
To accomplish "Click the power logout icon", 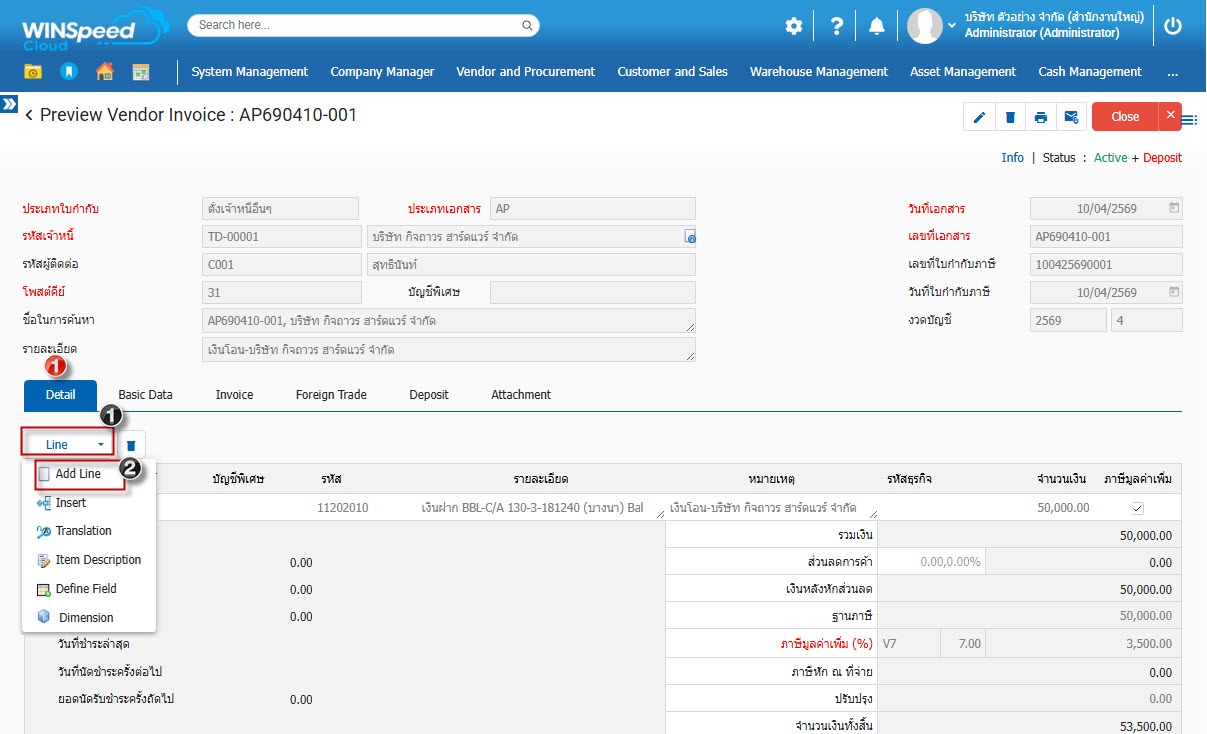I will (x=1174, y=27).
